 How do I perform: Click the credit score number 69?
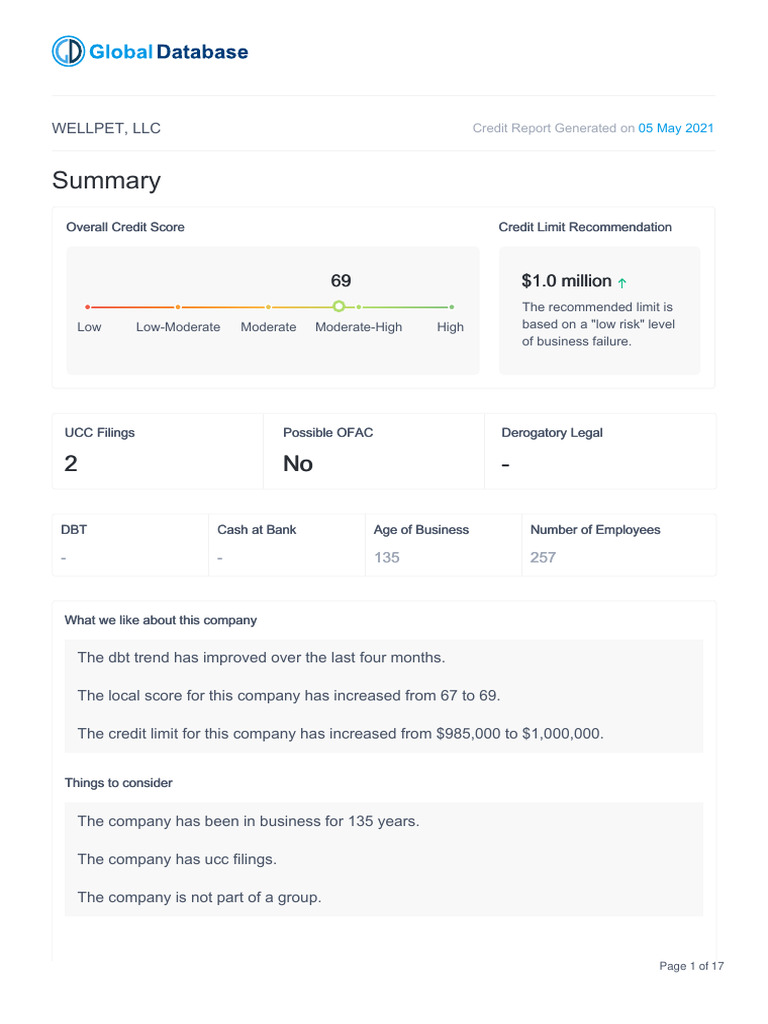(341, 281)
